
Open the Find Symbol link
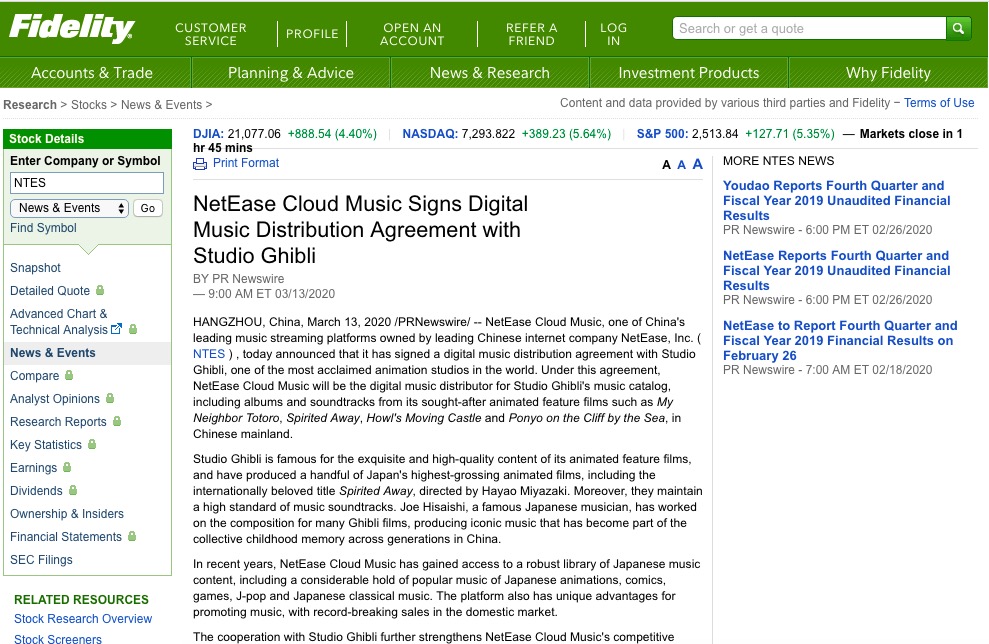(43, 228)
